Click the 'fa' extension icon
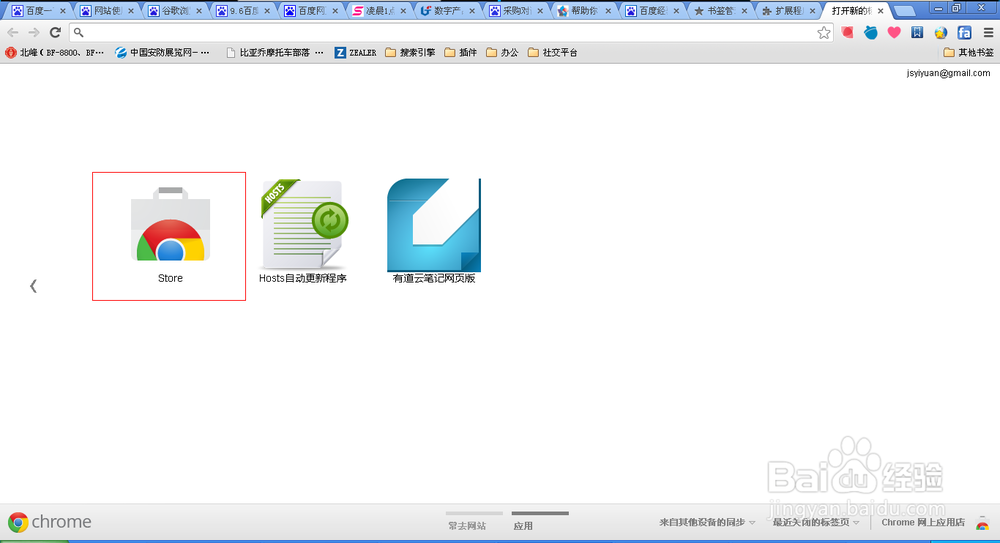Screen dimensions: 1000x543 [964, 33]
